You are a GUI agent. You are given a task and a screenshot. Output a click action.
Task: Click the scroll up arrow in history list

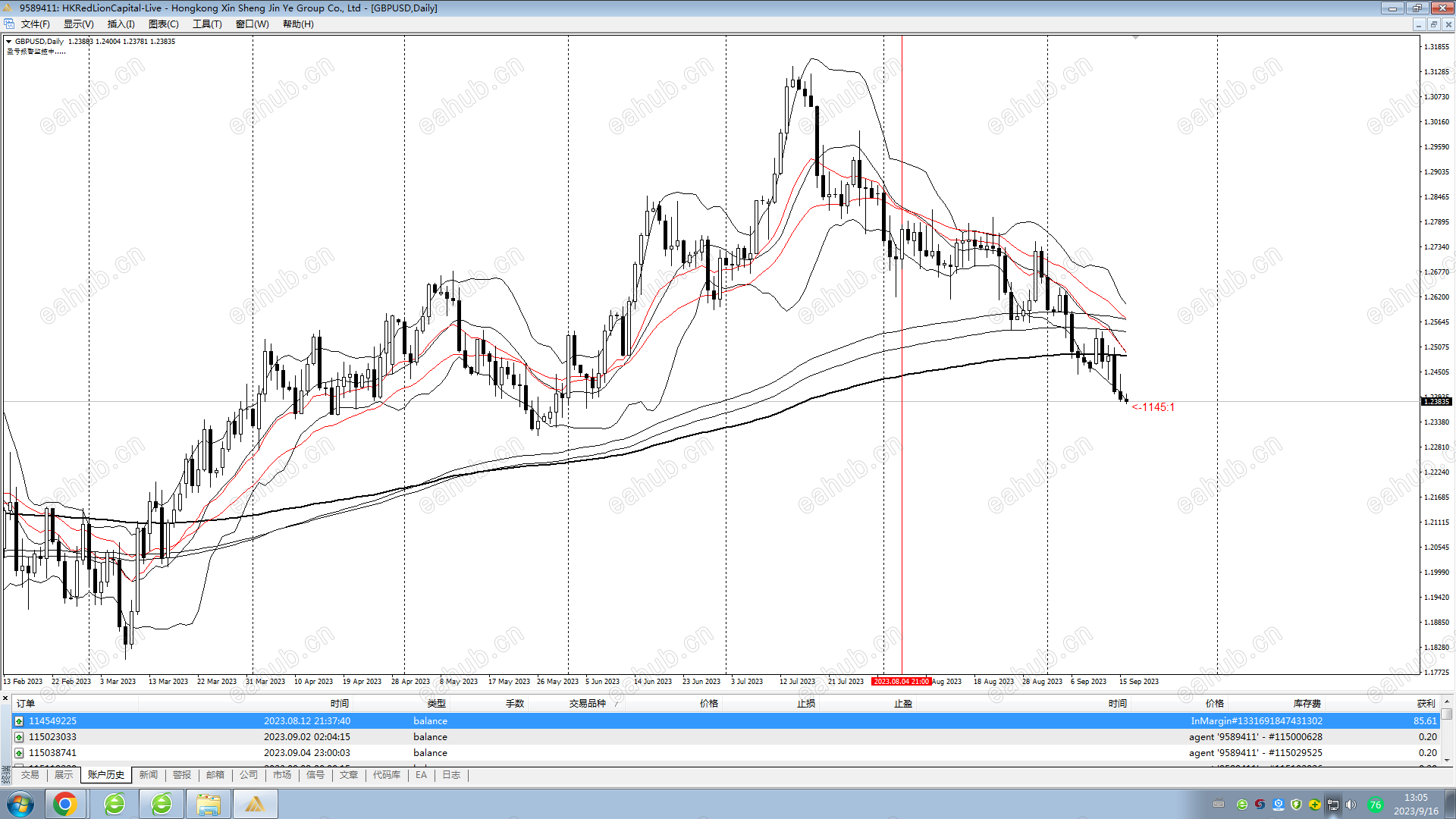(1447, 702)
